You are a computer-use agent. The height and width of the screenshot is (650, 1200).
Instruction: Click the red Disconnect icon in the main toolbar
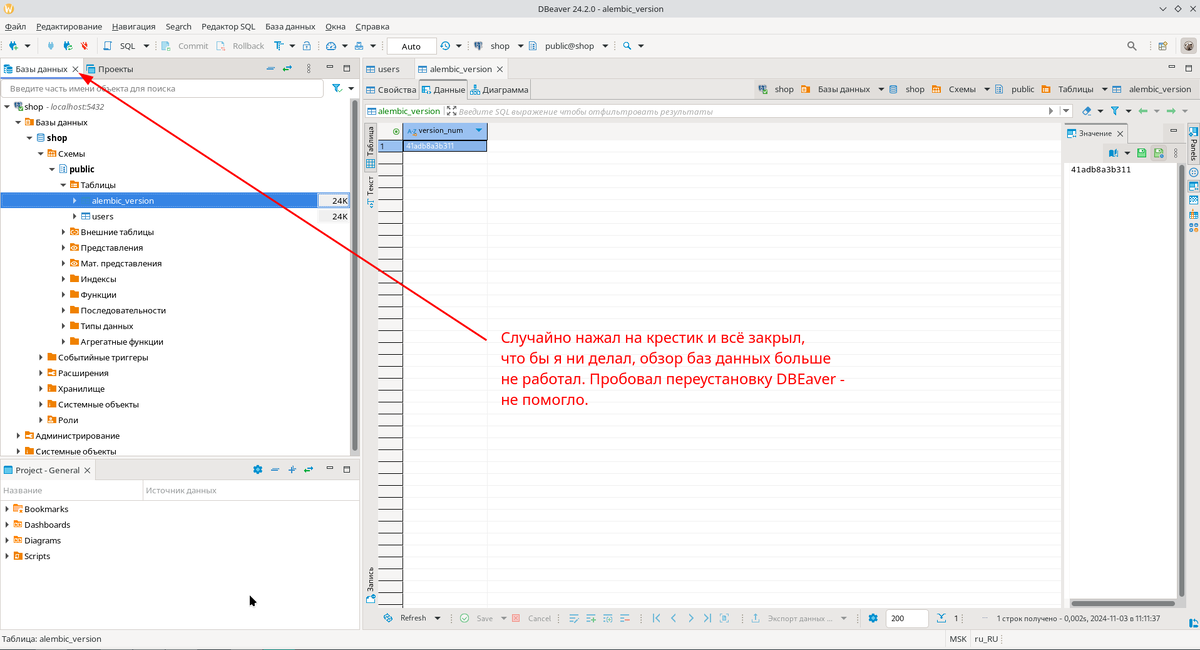tap(84, 46)
